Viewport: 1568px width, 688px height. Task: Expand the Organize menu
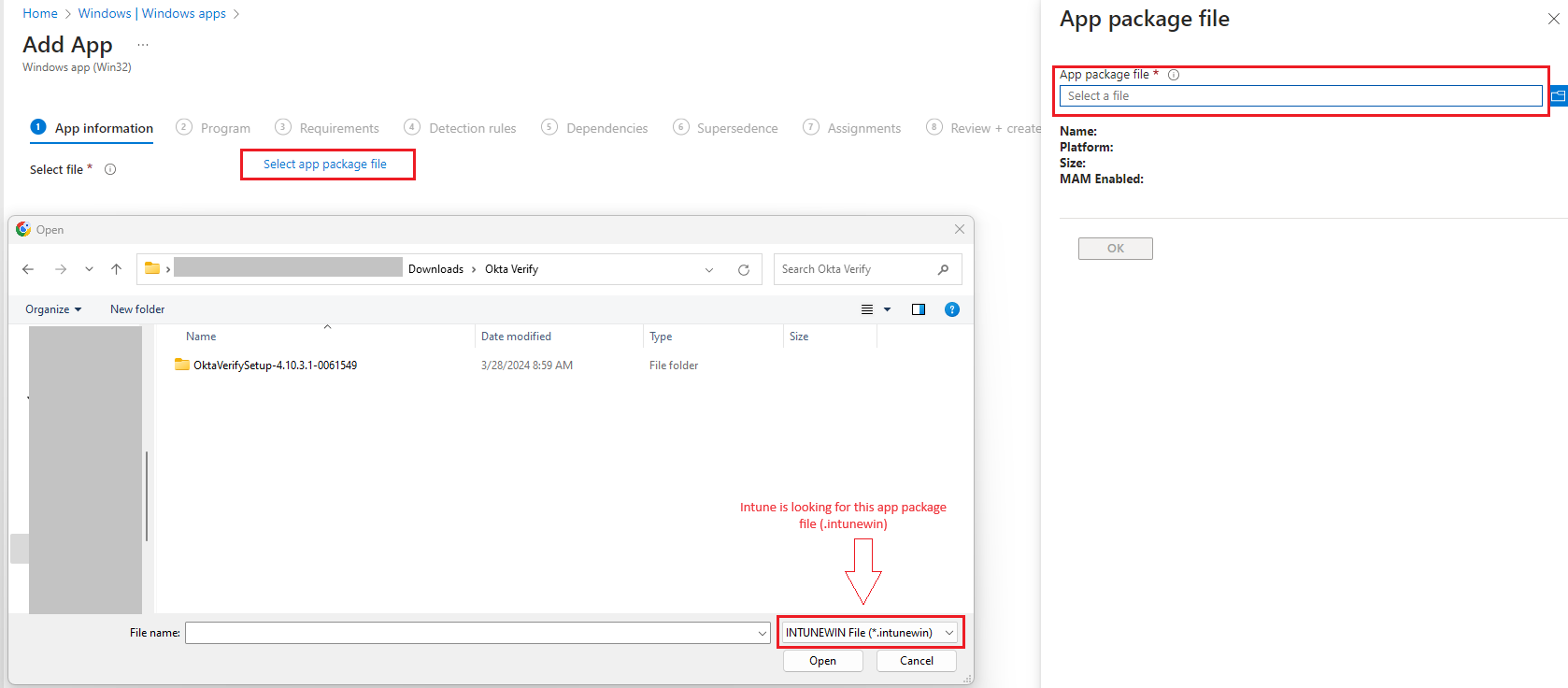[x=53, y=309]
